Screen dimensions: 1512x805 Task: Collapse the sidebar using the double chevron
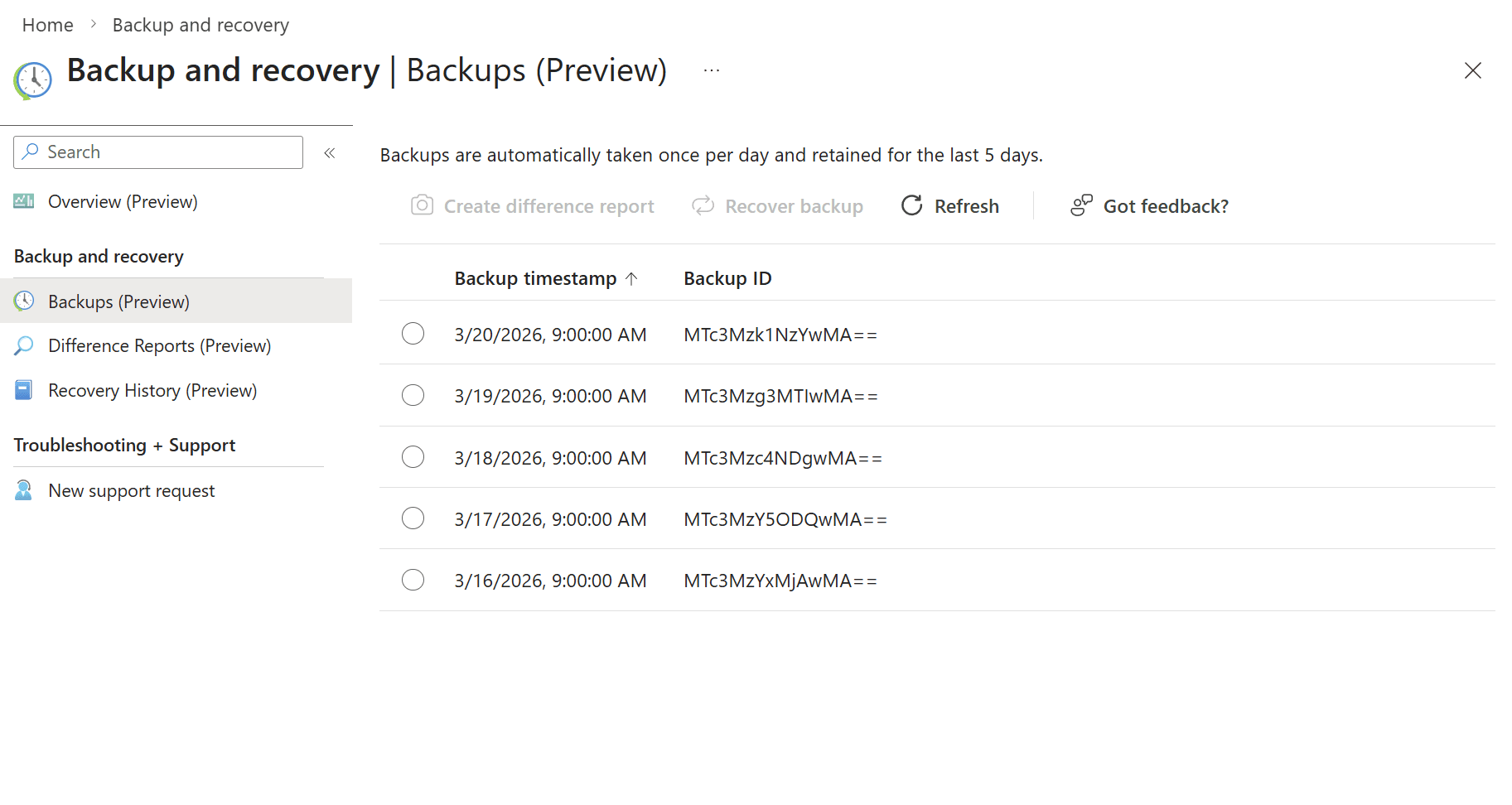(x=329, y=152)
